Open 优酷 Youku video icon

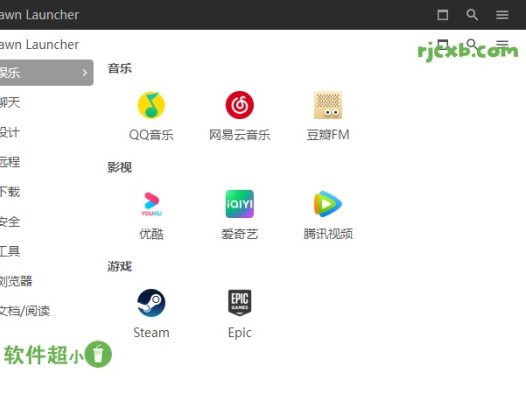point(151,204)
